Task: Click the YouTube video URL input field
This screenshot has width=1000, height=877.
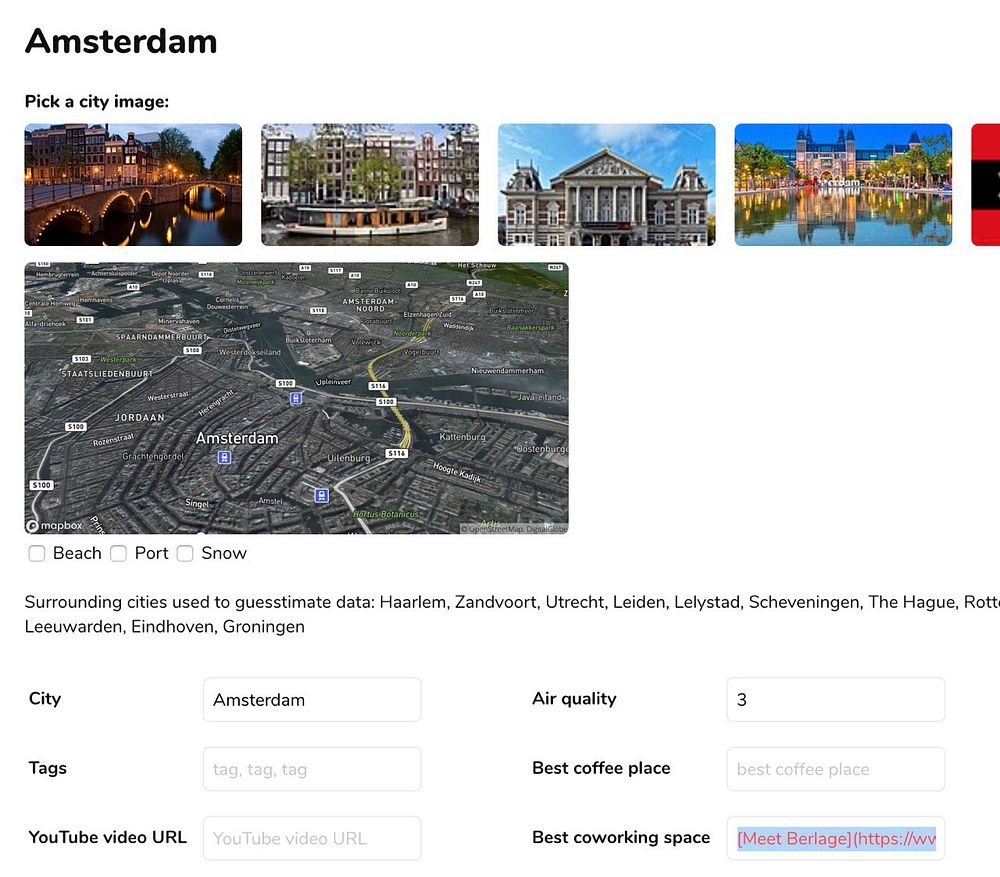Action: (x=312, y=838)
